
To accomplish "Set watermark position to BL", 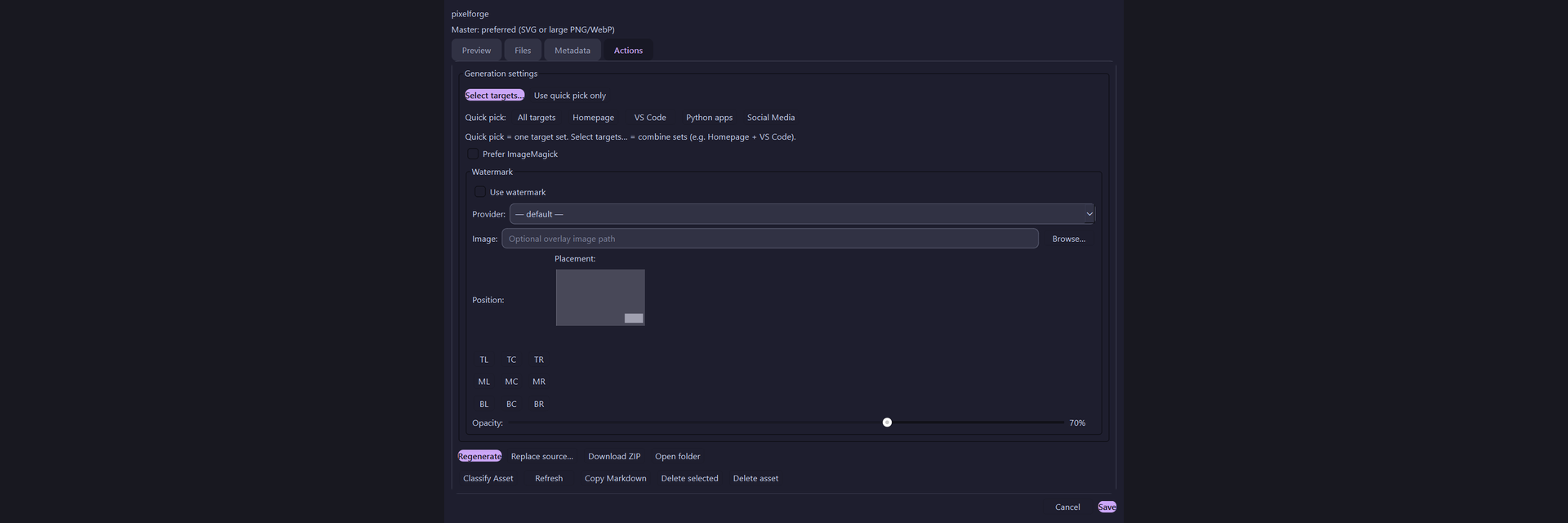I will click(x=484, y=405).
